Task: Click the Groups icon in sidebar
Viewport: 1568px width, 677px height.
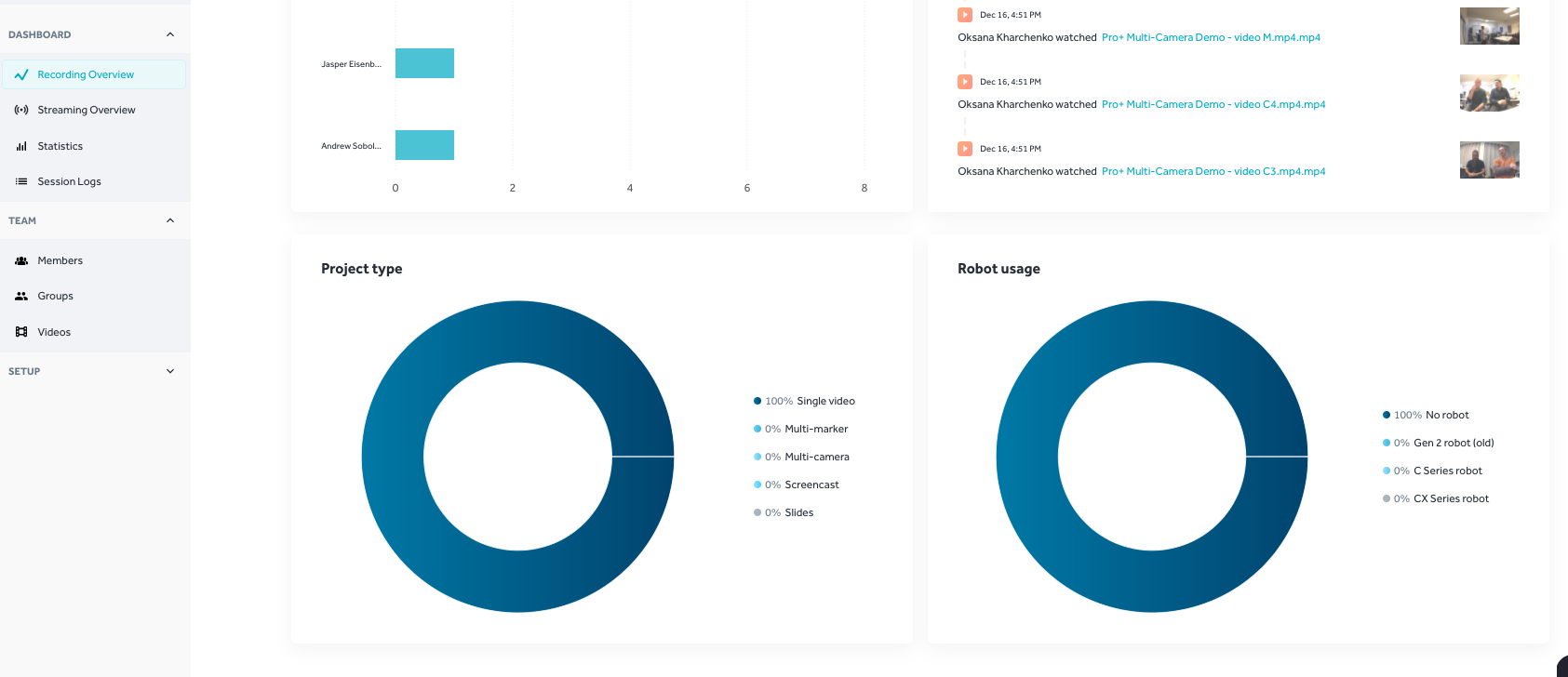Action: (x=21, y=296)
